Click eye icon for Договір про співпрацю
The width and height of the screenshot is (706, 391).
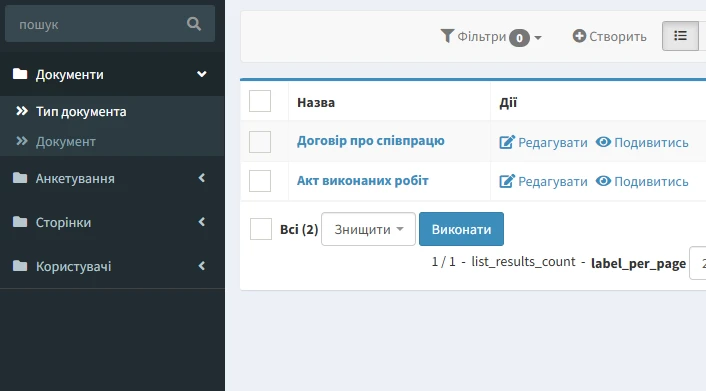tap(603, 142)
